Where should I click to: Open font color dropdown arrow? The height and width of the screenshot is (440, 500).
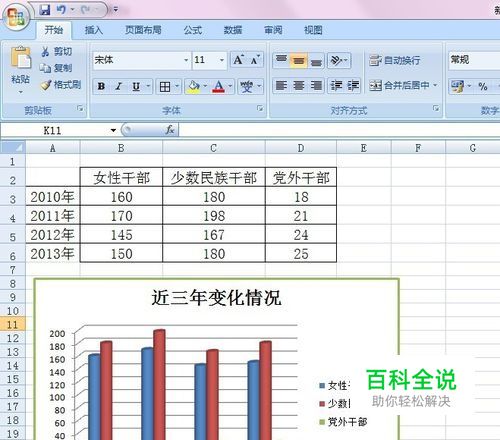click(230, 87)
